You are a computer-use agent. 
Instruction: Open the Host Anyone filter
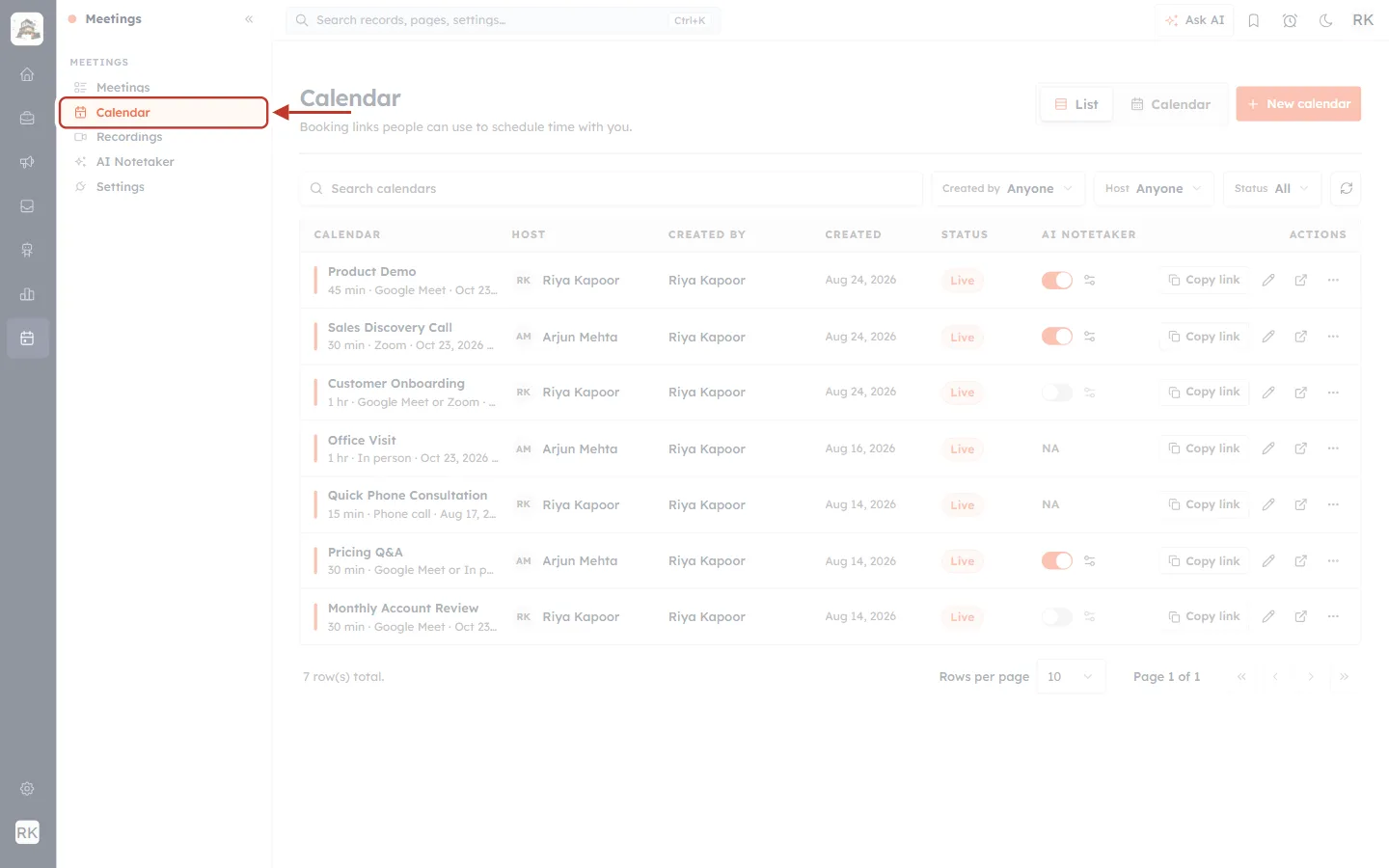point(1154,188)
